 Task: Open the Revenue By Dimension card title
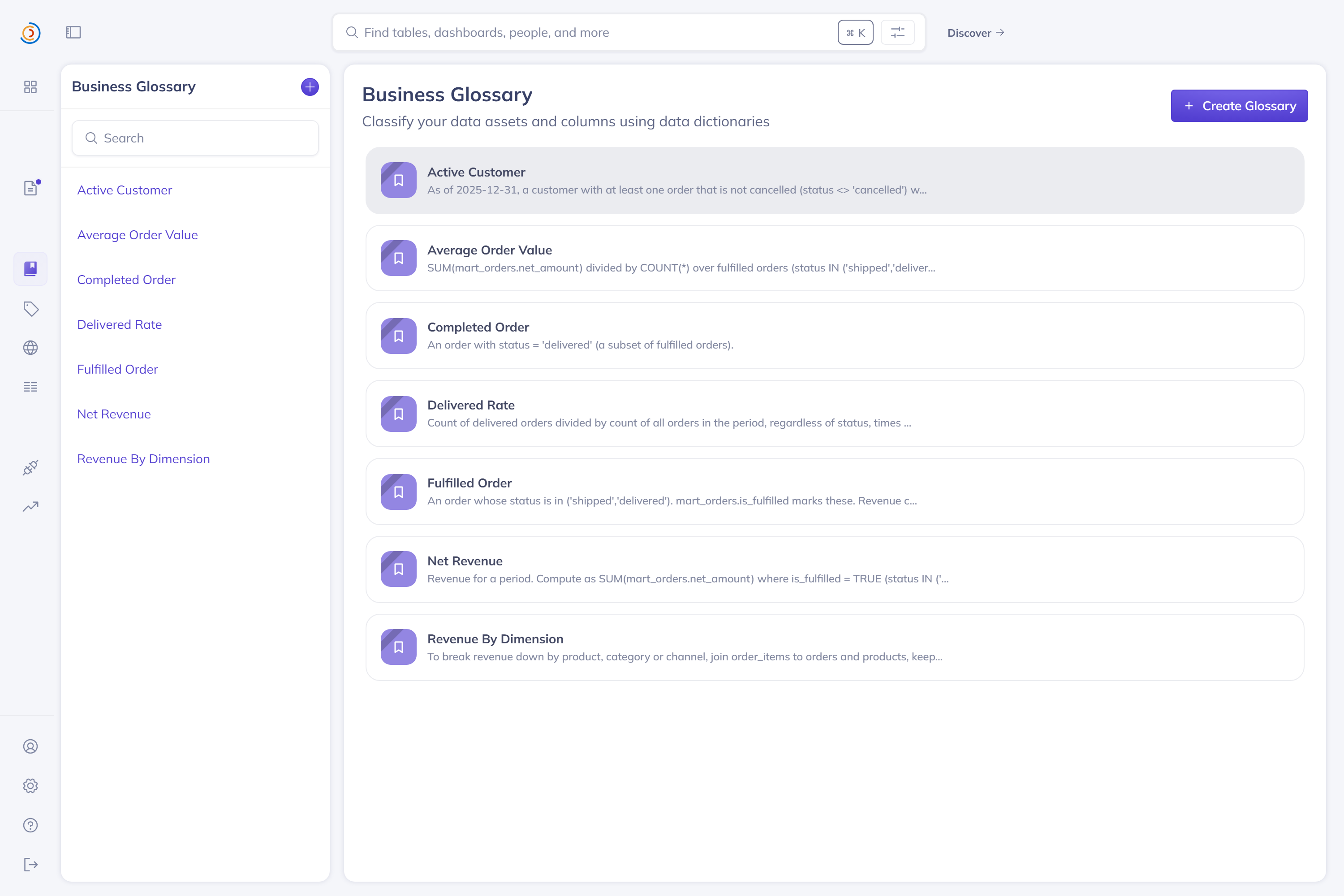[x=495, y=639]
